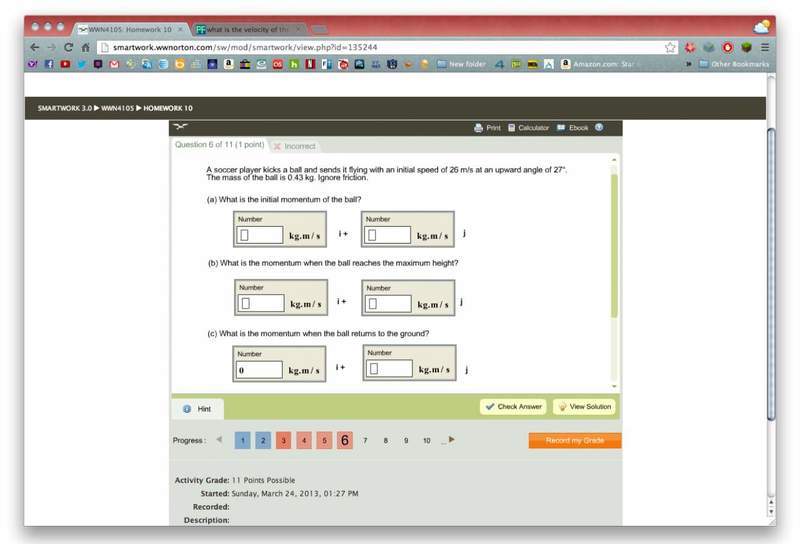800x544 pixels.
Task: Open the Calculator link
Action: (x=533, y=128)
